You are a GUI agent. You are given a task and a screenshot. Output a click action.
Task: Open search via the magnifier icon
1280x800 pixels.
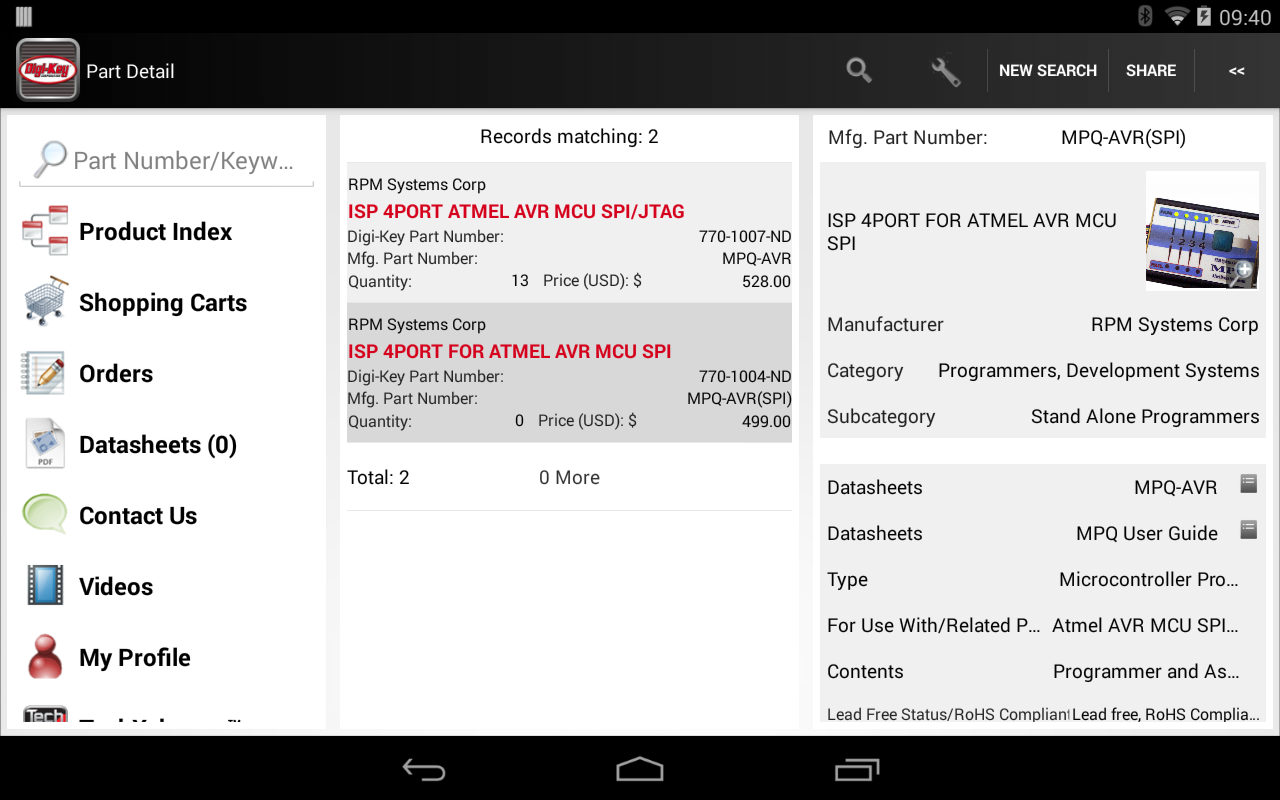pyautogui.click(x=858, y=70)
